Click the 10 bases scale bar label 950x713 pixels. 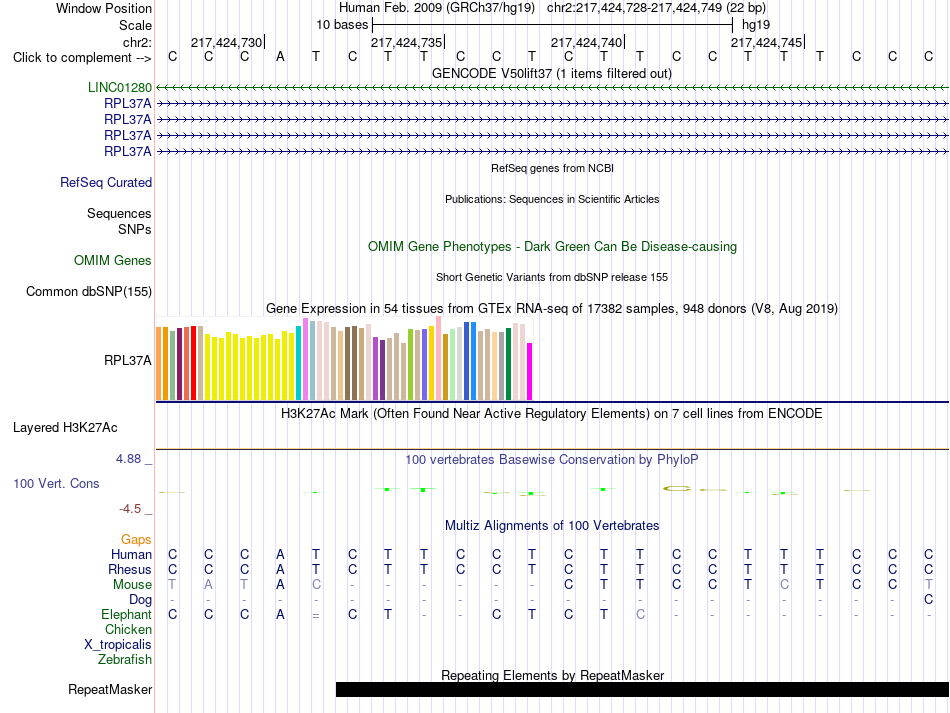(342, 25)
